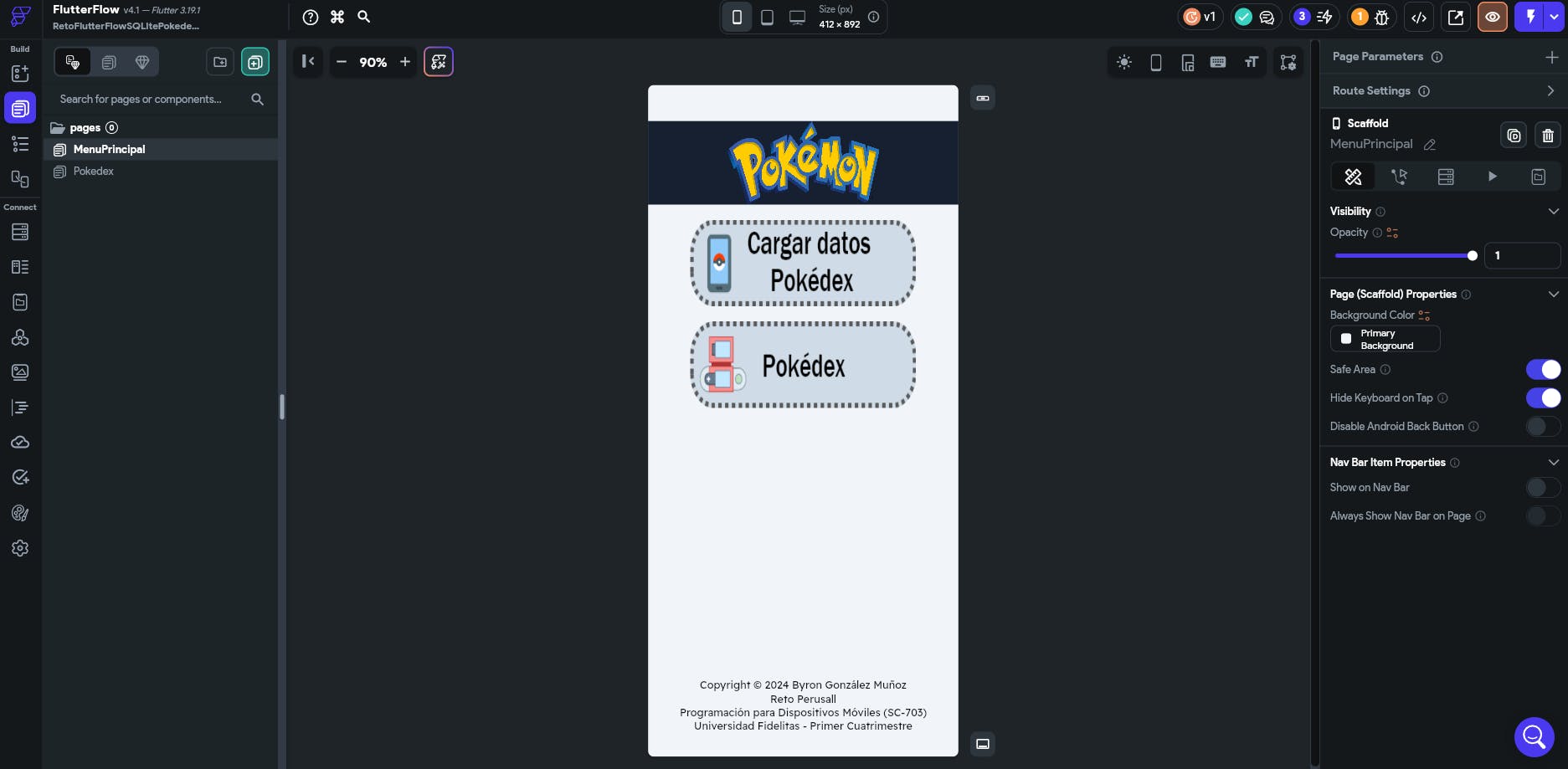Toggle the Hide Keyboard on Tap switch
The image size is (1568, 769).
1543,397
